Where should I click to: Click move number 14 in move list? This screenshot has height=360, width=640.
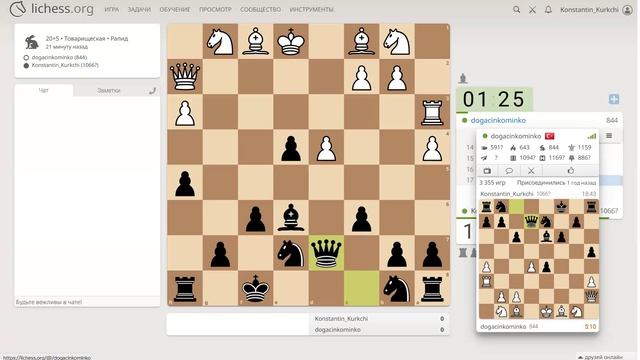tap(470, 147)
